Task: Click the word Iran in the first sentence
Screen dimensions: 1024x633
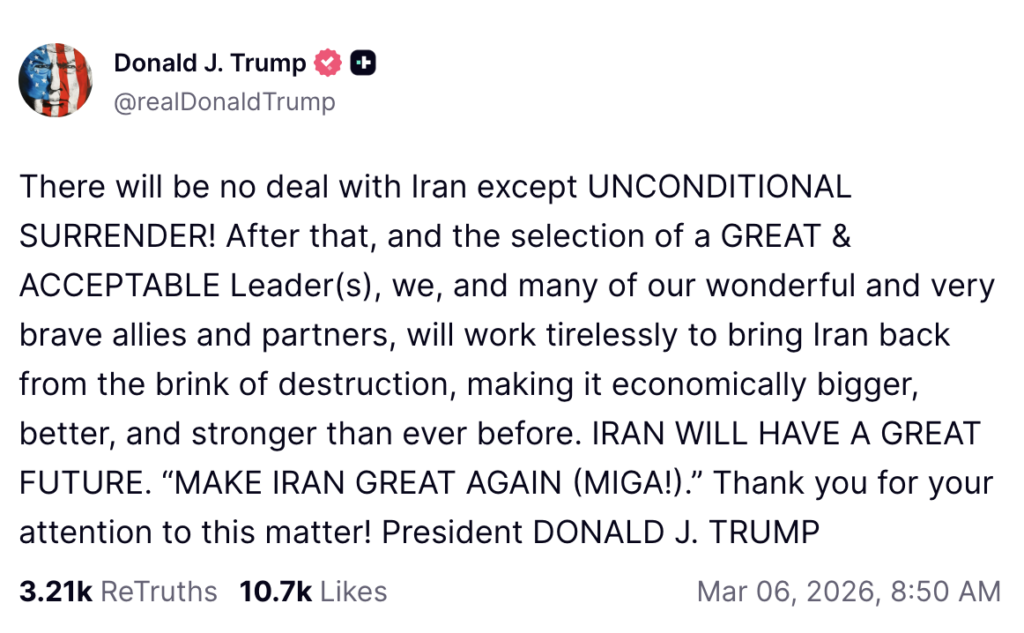Action: (x=437, y=186)
